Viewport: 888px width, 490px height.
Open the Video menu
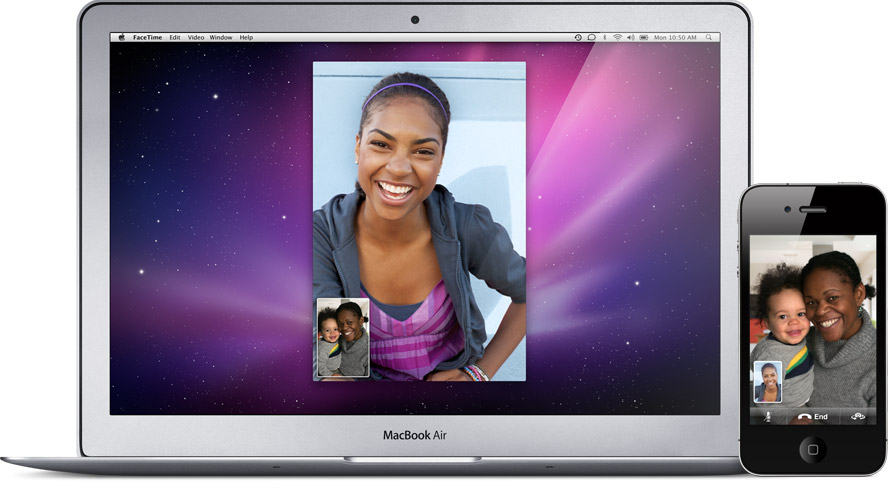(x=196, y=37)
